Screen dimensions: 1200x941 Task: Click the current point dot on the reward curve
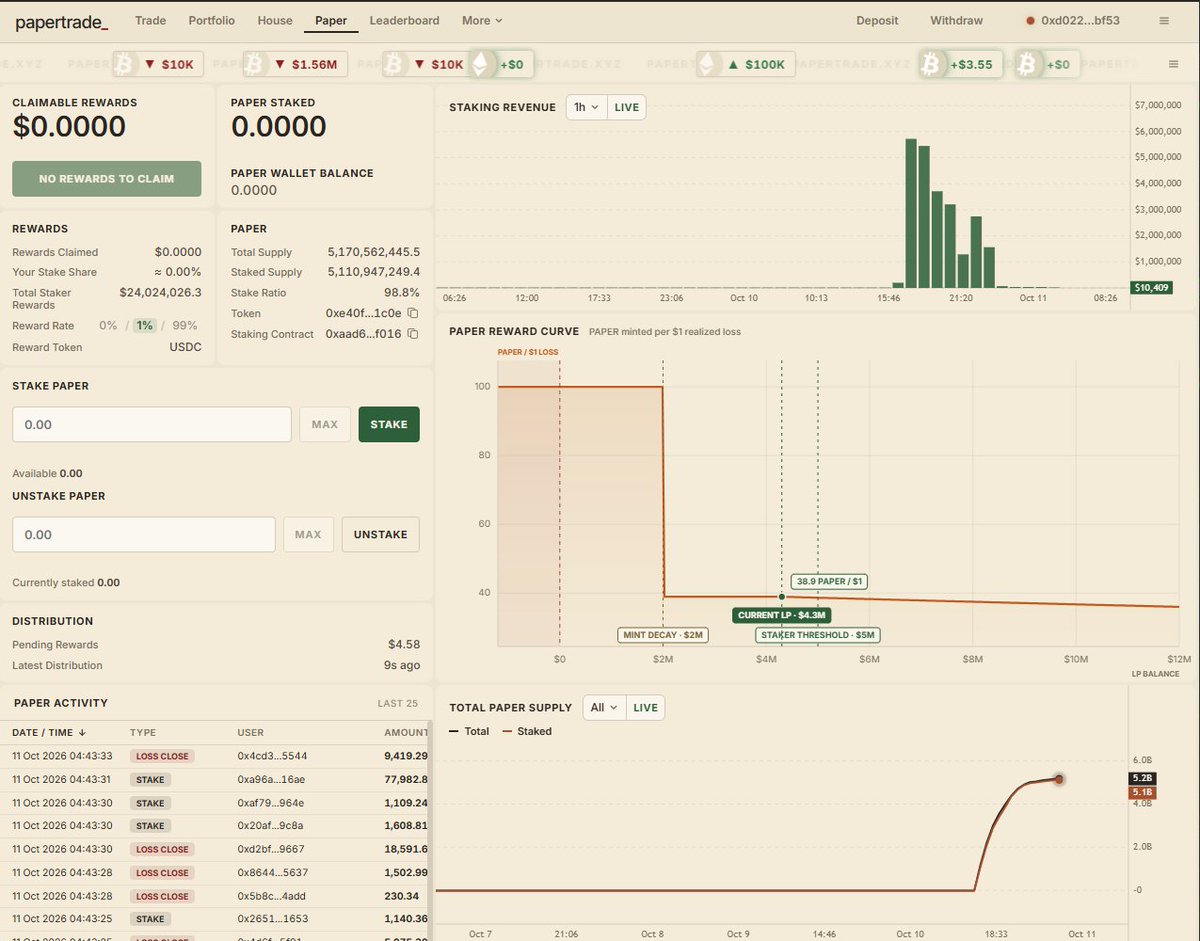782,597
